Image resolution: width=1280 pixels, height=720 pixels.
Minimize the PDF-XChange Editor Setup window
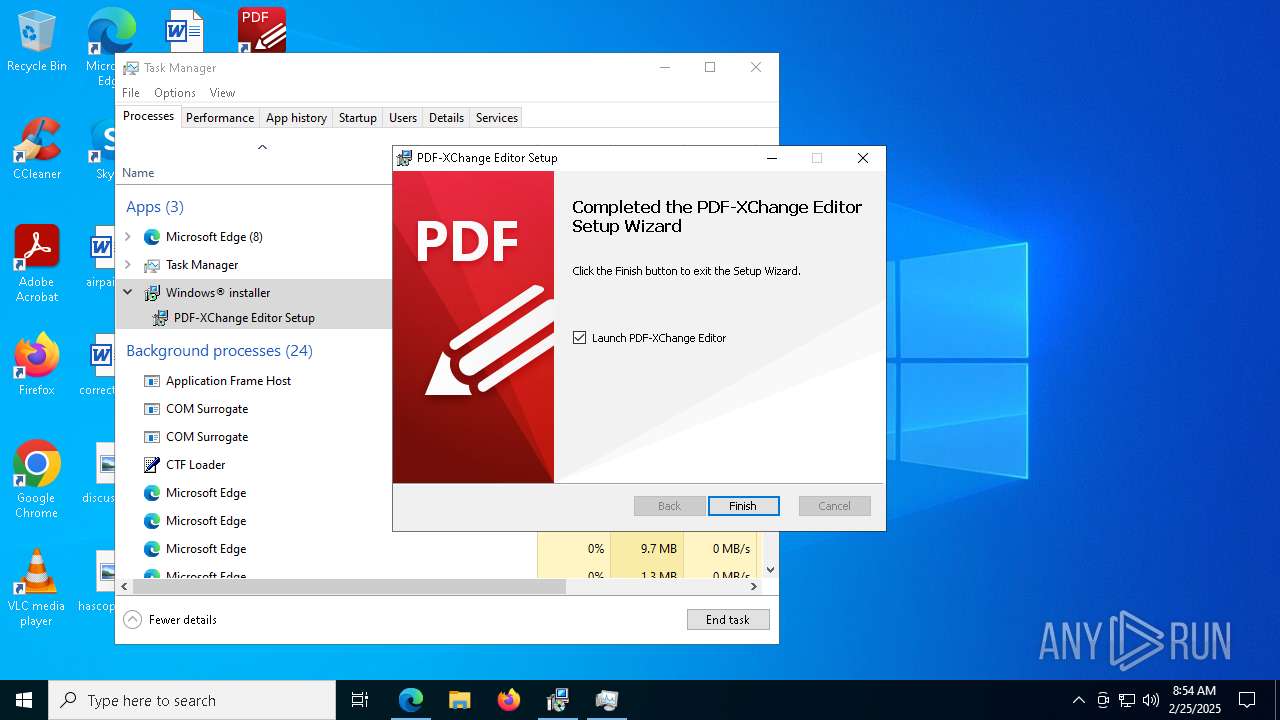(772, 158)
